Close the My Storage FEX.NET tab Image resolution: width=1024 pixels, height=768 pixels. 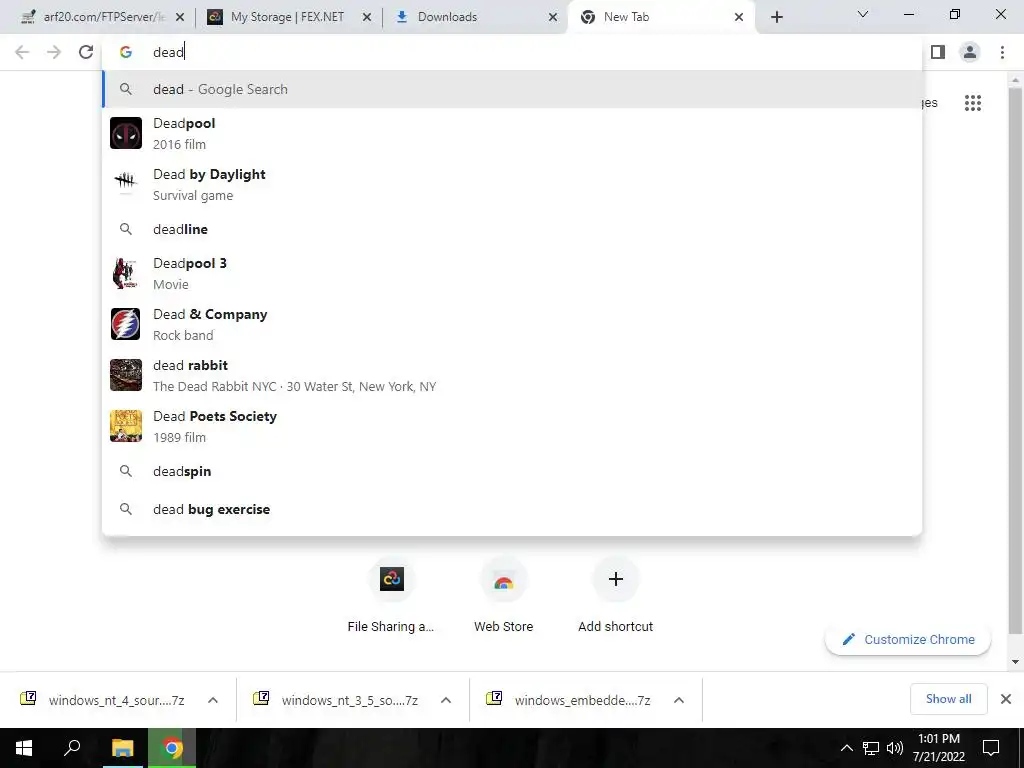pyautogui.click(x=367, y=18)
